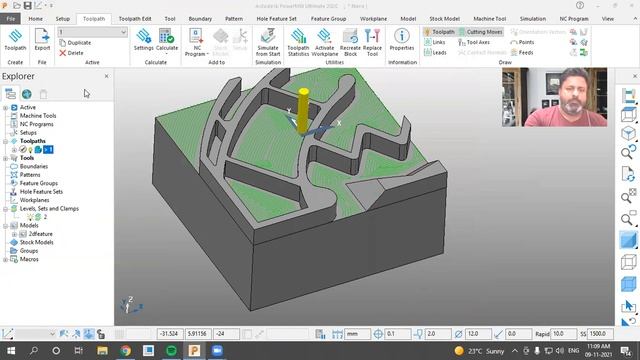
Task: Toggle lightbulb visibility of toolpath 1
Action: click(x=30, y=150)
